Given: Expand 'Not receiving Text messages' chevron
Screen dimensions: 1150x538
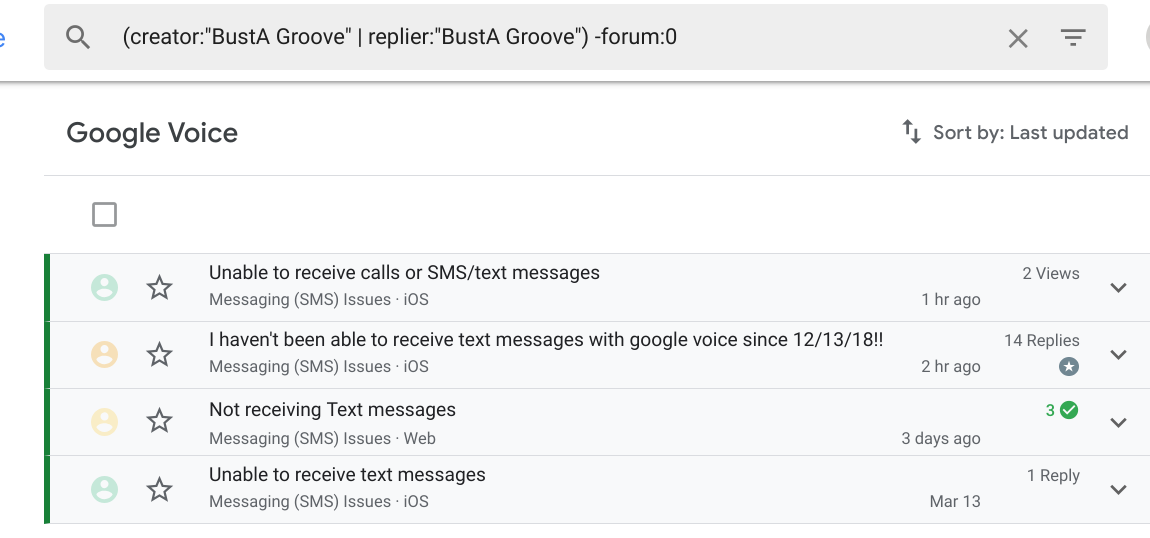Looking at the screenshot, I should 1118,422.
